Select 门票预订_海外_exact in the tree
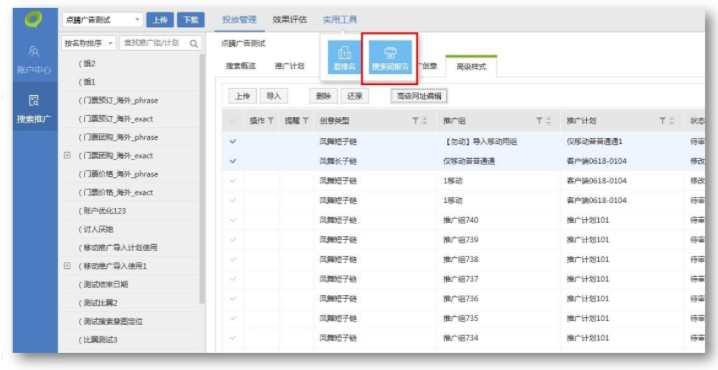Screen dimensions: 718x370 click(116, 119)
